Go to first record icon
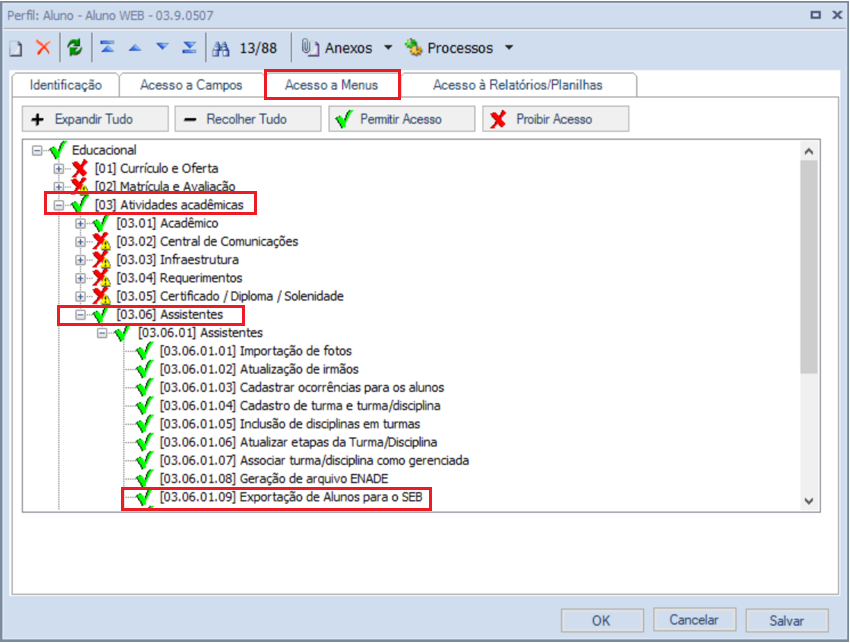Viewport: 850px width, 643px height. 107,48
